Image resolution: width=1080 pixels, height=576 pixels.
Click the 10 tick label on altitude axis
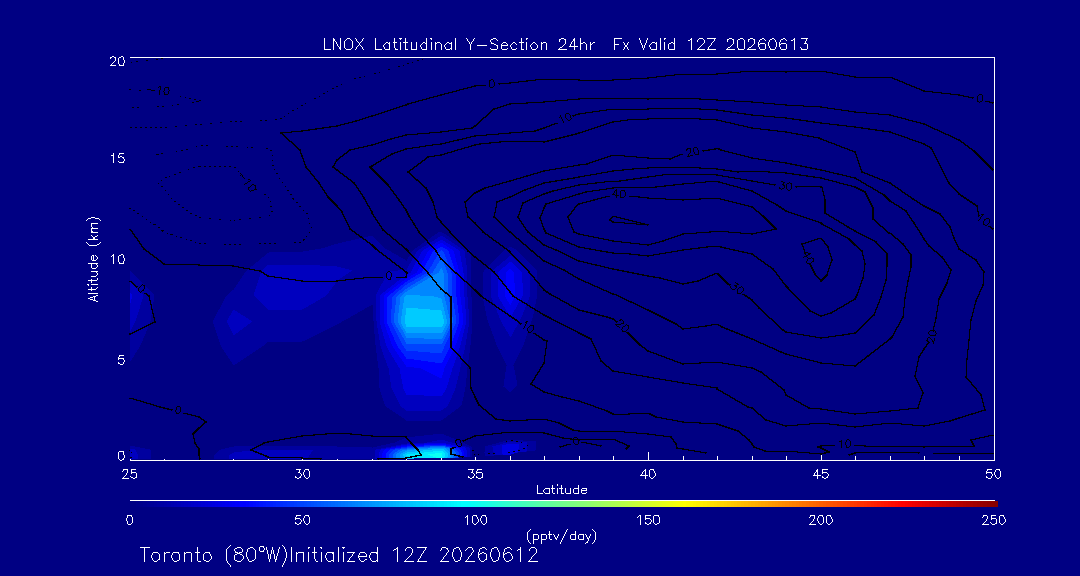(x=116, y=259)
